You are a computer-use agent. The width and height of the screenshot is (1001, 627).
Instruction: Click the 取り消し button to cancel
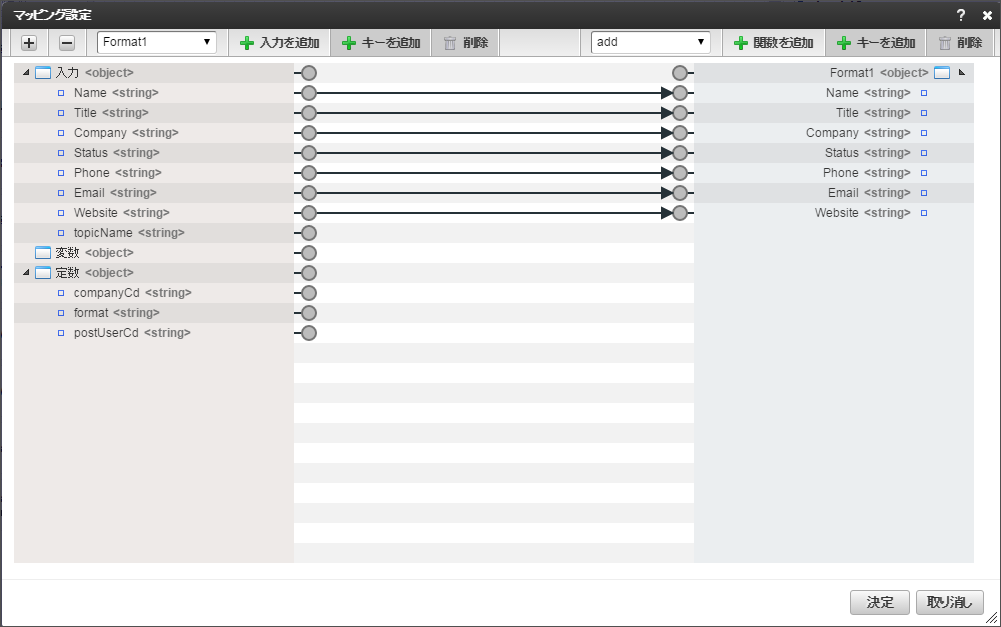(947, 602)
